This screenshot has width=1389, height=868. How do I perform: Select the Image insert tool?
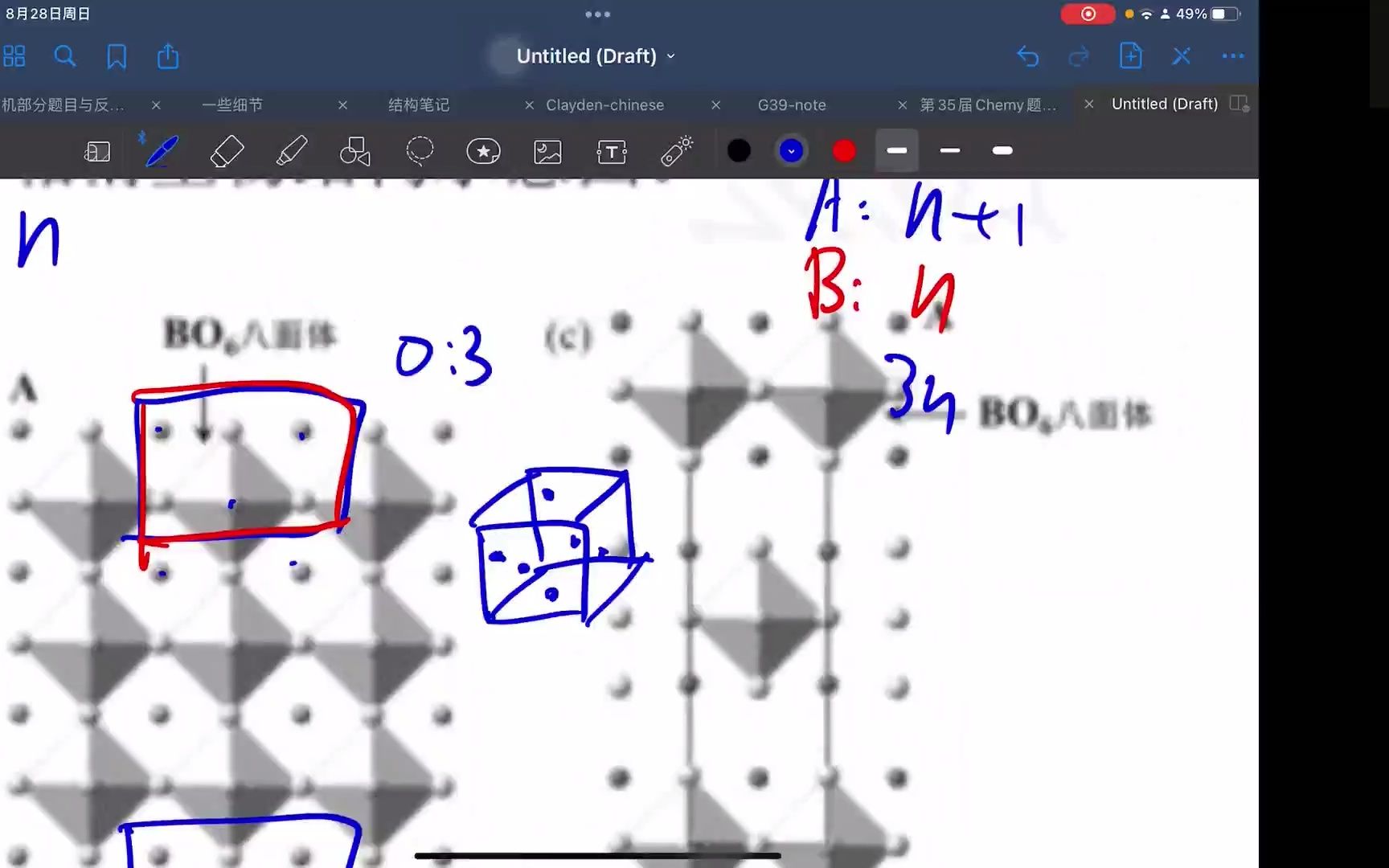pyautogui.click(x=547, y=151)
